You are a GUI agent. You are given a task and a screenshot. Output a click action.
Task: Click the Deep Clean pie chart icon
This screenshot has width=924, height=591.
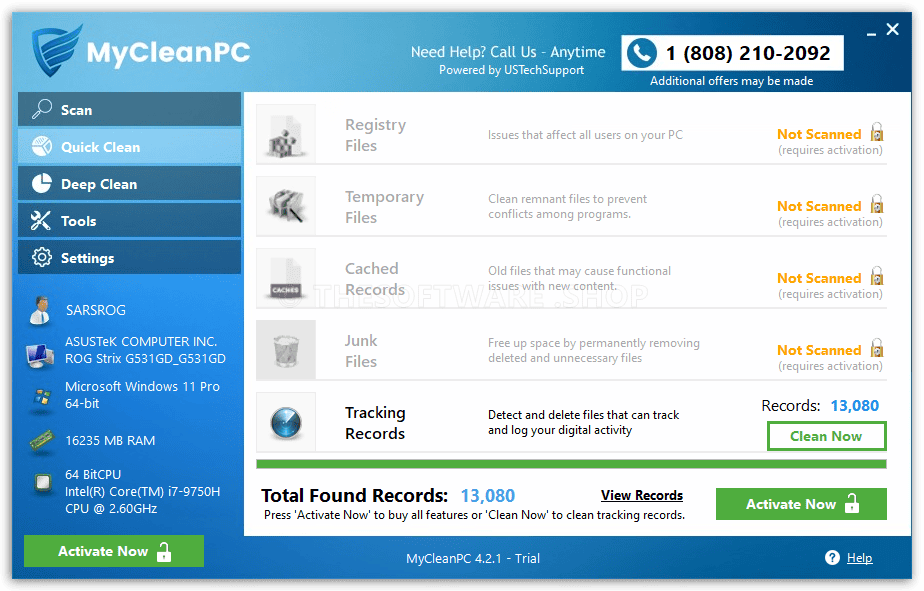[x=41, y=183]
